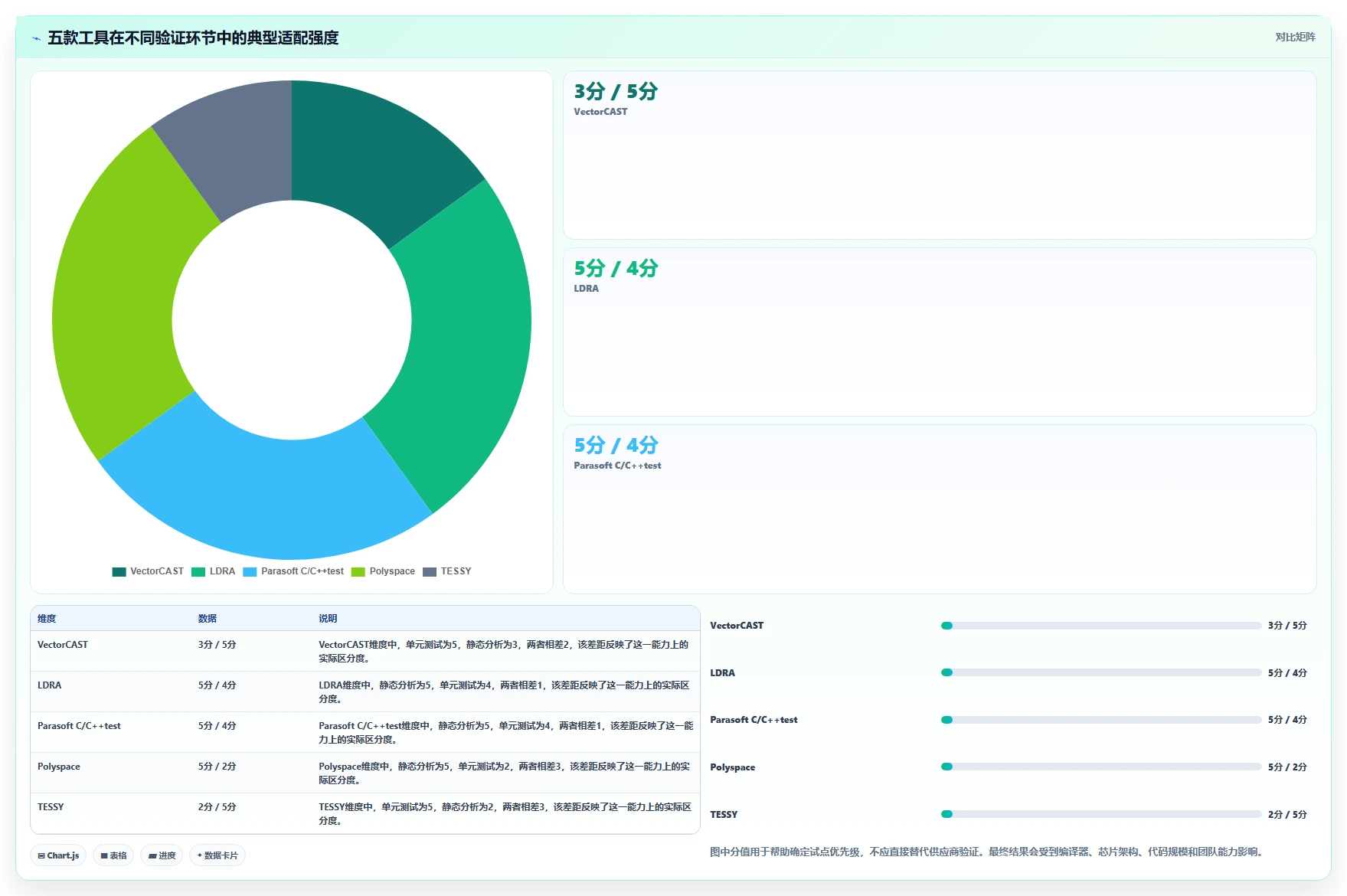
Task: Click the 5分 / 4分 value on the LDRA card
Action: pyautogui.click(x=616, y=269)
